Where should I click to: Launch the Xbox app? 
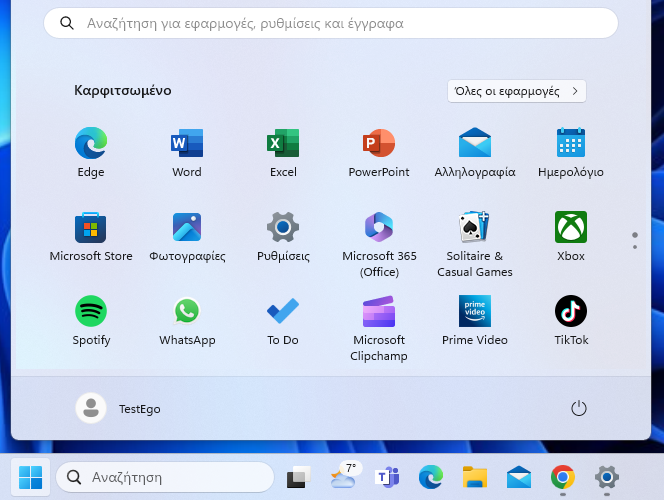point(571,237)
